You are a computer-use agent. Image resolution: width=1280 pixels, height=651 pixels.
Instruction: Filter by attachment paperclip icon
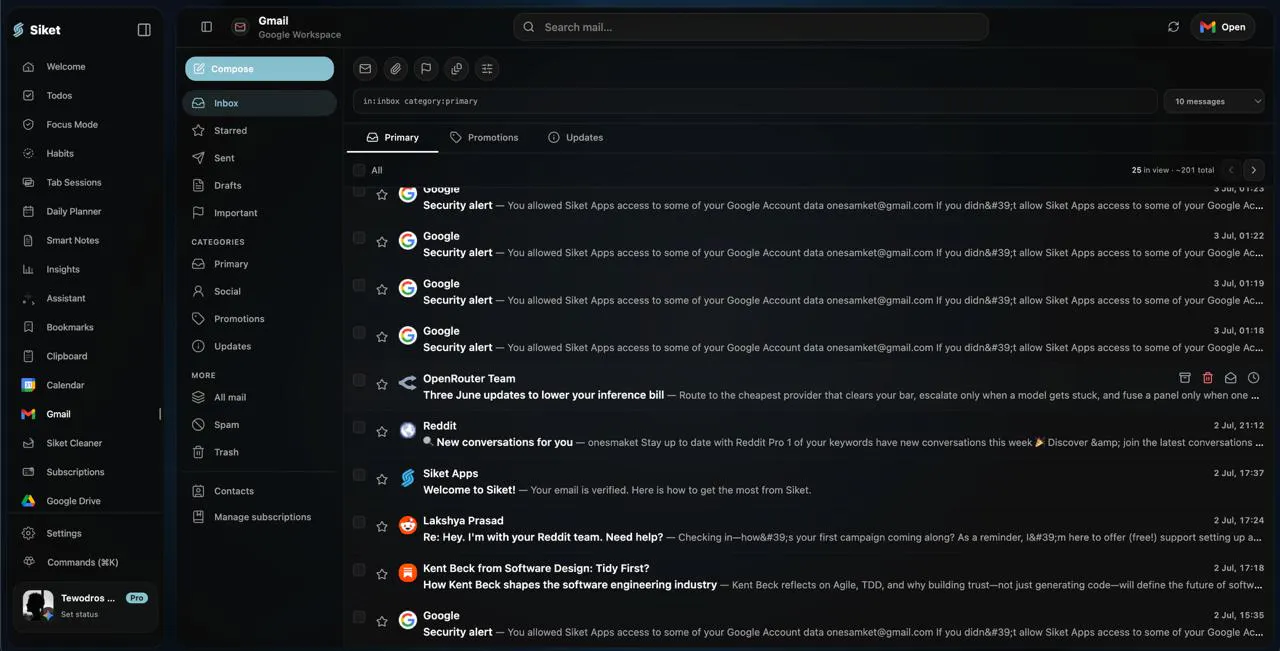coord(396,69)
